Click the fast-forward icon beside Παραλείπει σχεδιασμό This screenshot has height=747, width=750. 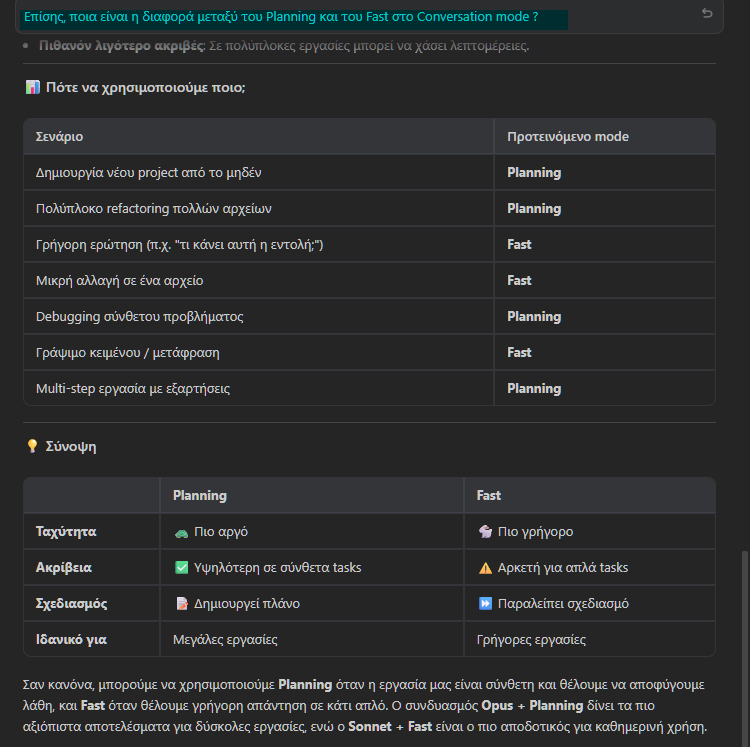click(x=485, y=604)
